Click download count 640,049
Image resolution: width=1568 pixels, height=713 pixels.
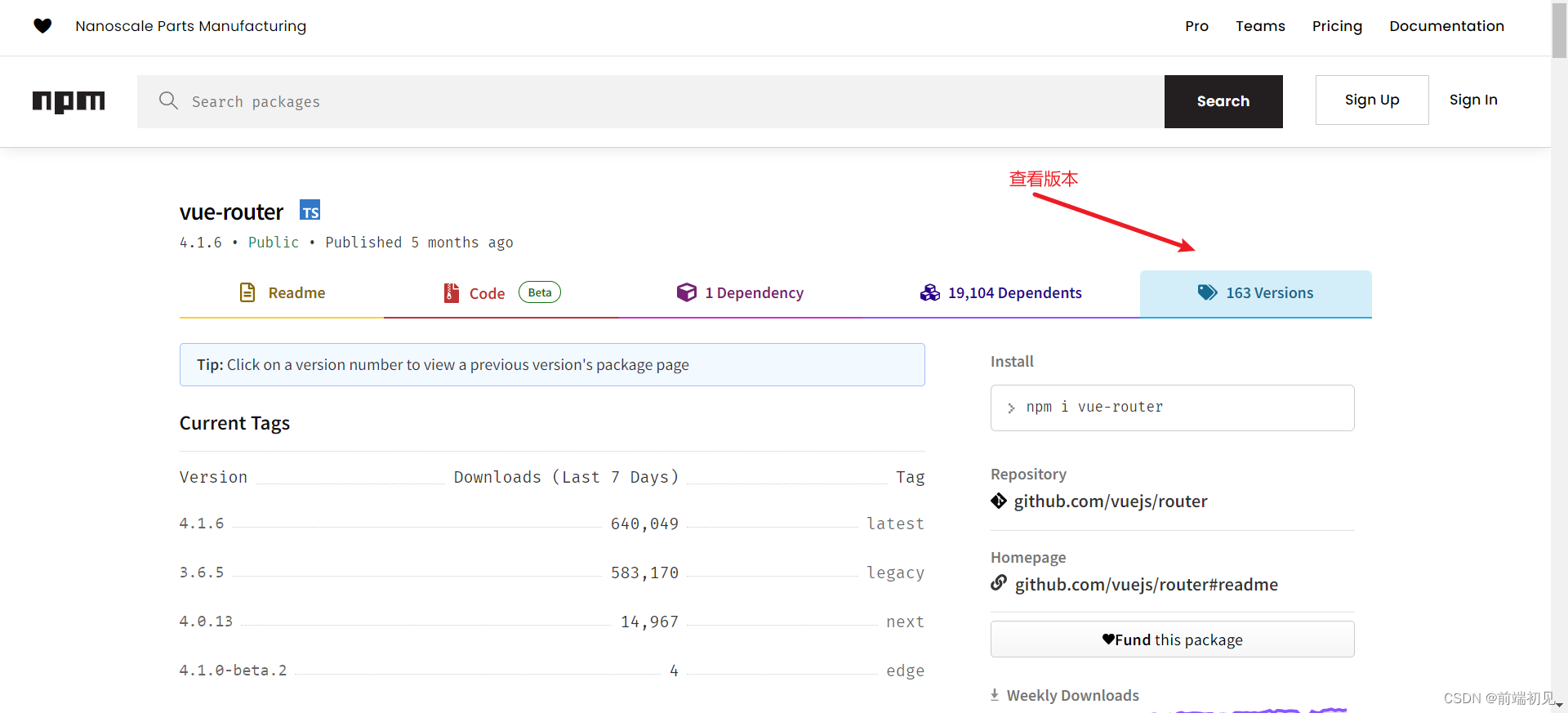click(644, 524)
